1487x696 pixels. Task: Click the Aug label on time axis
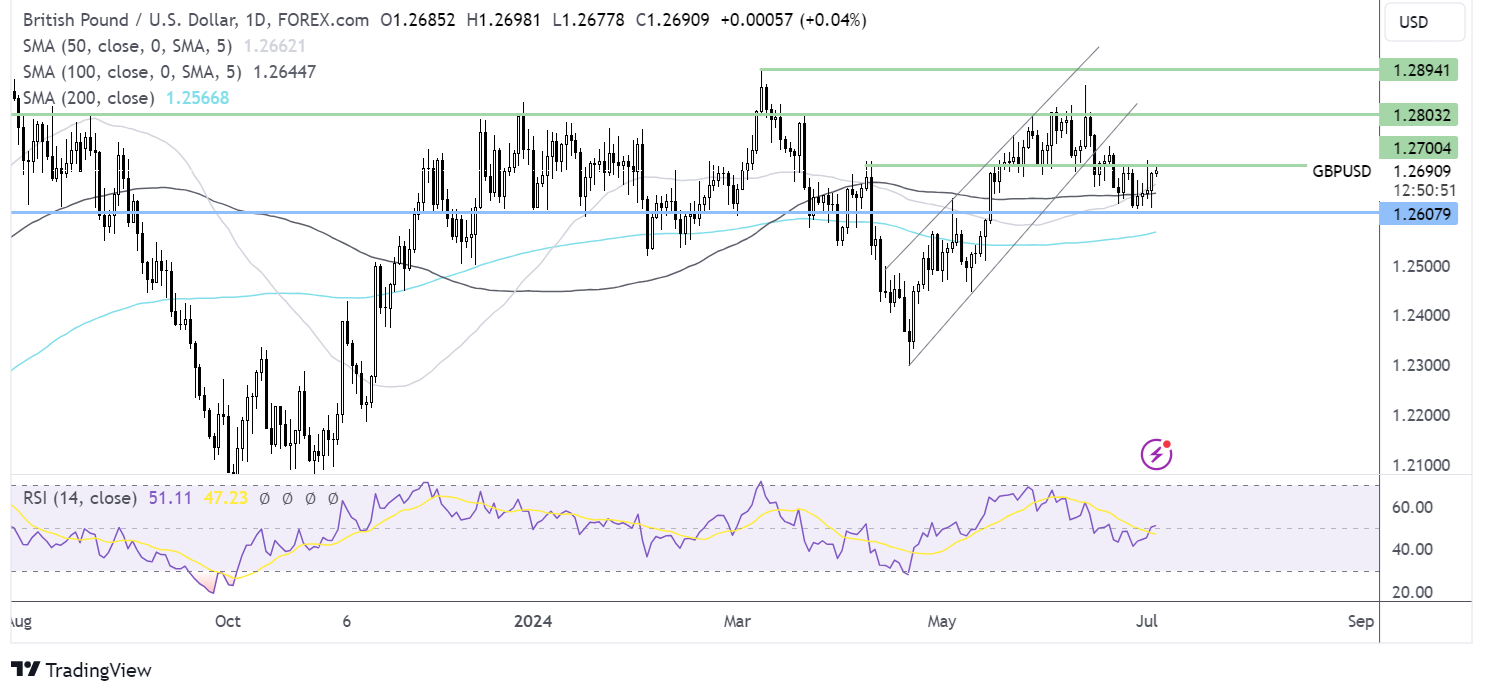pos(20,621)
